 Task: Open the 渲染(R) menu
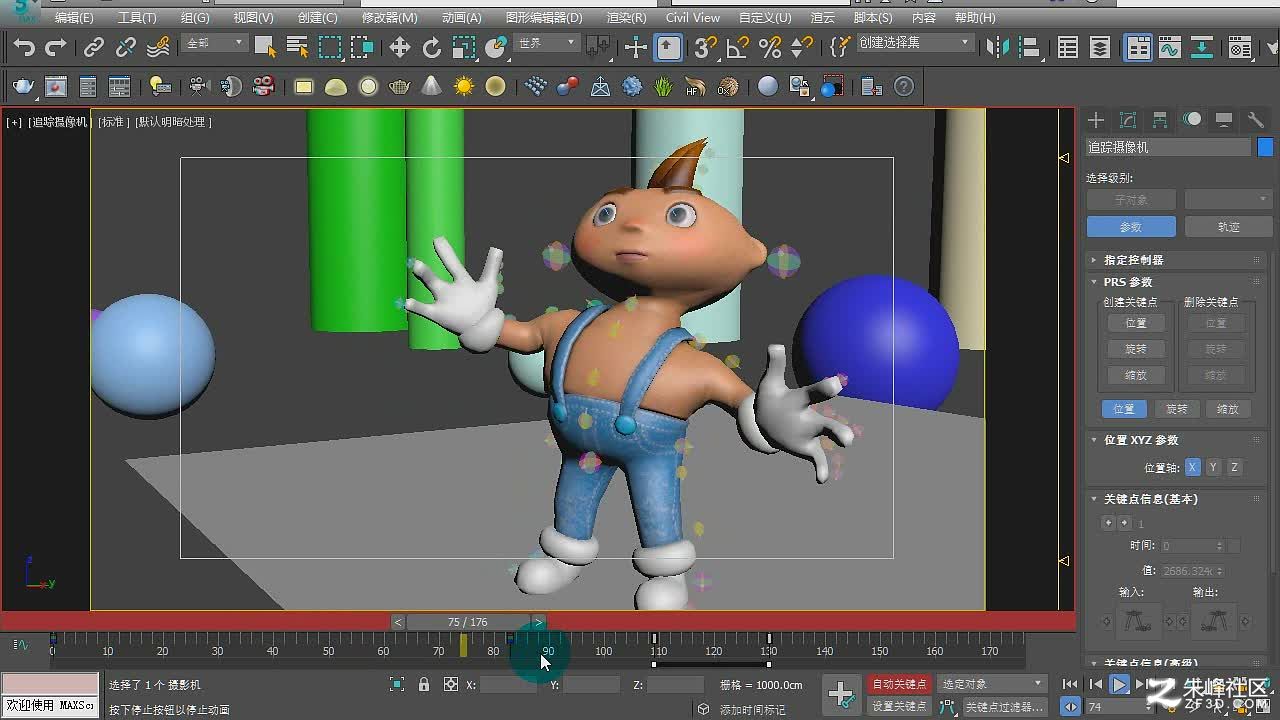click(626, 18)
